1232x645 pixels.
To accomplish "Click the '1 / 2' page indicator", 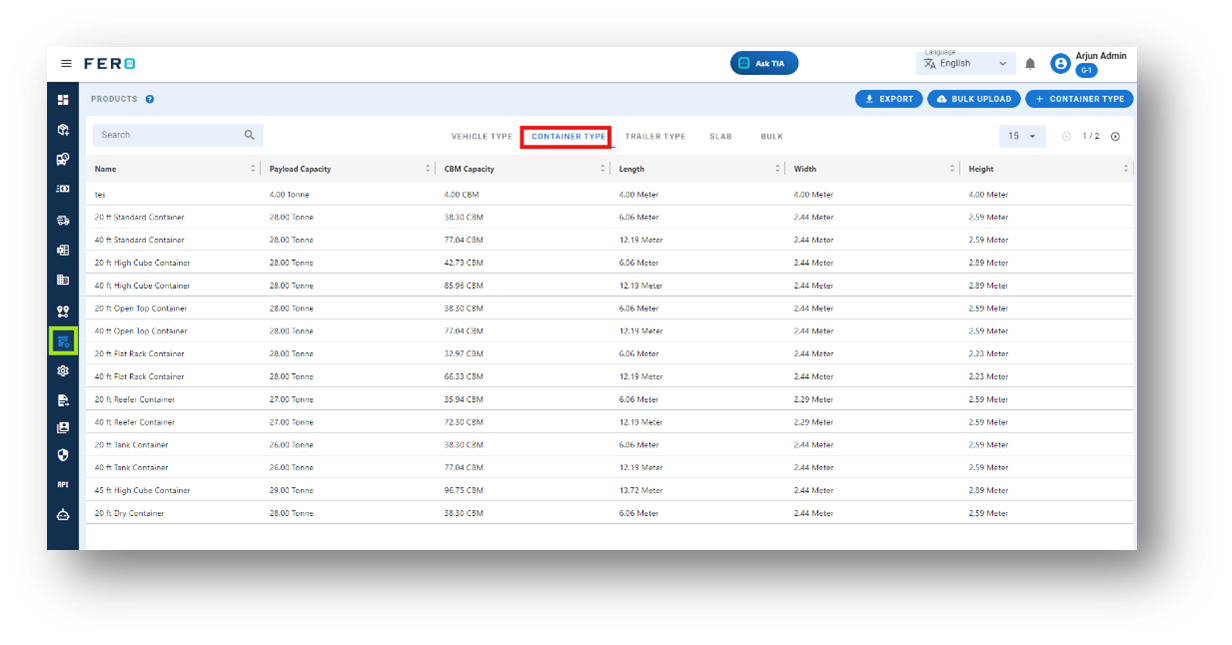I will (1091, 136).
